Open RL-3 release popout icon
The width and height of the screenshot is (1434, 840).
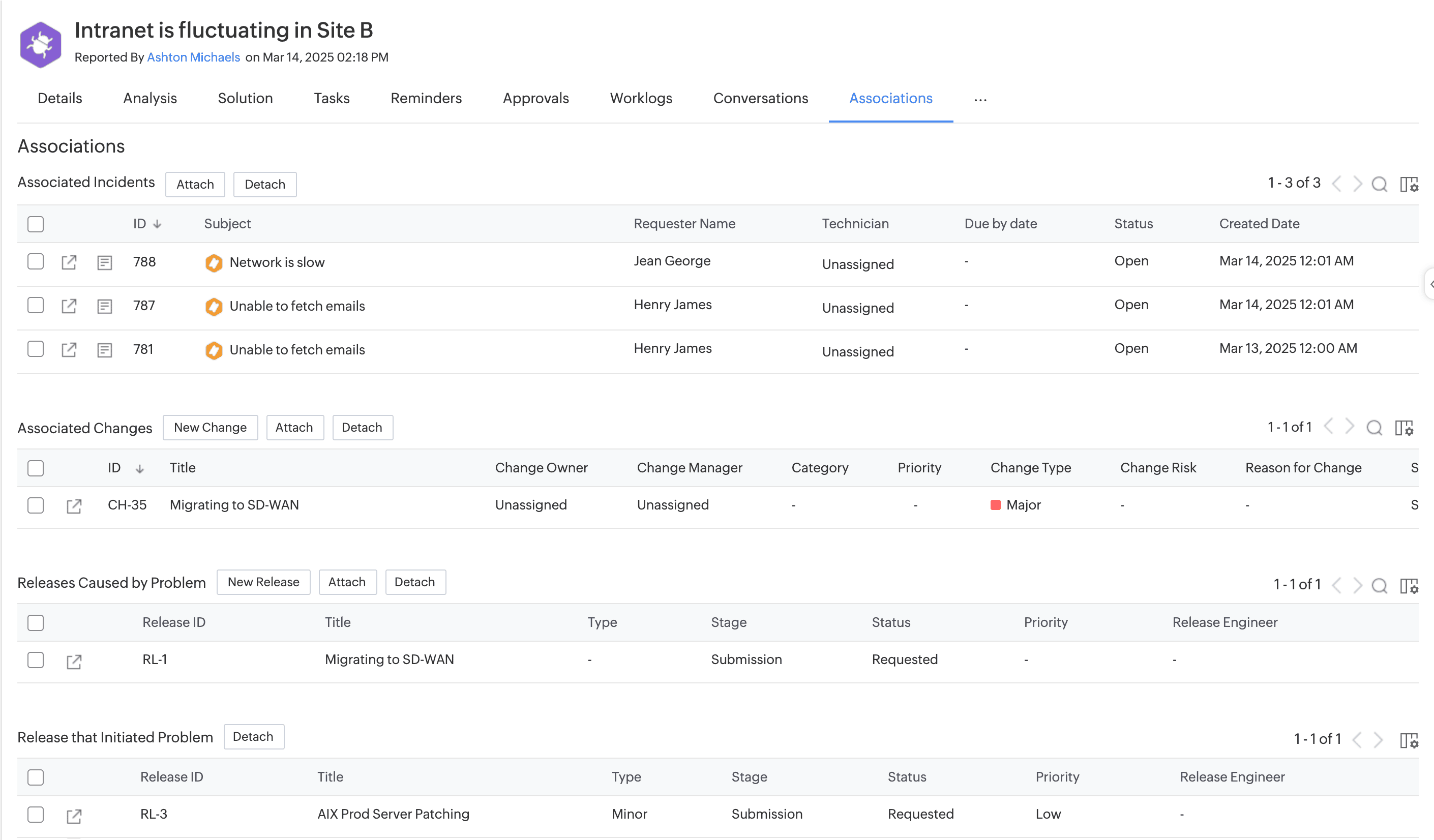[74, 816]
